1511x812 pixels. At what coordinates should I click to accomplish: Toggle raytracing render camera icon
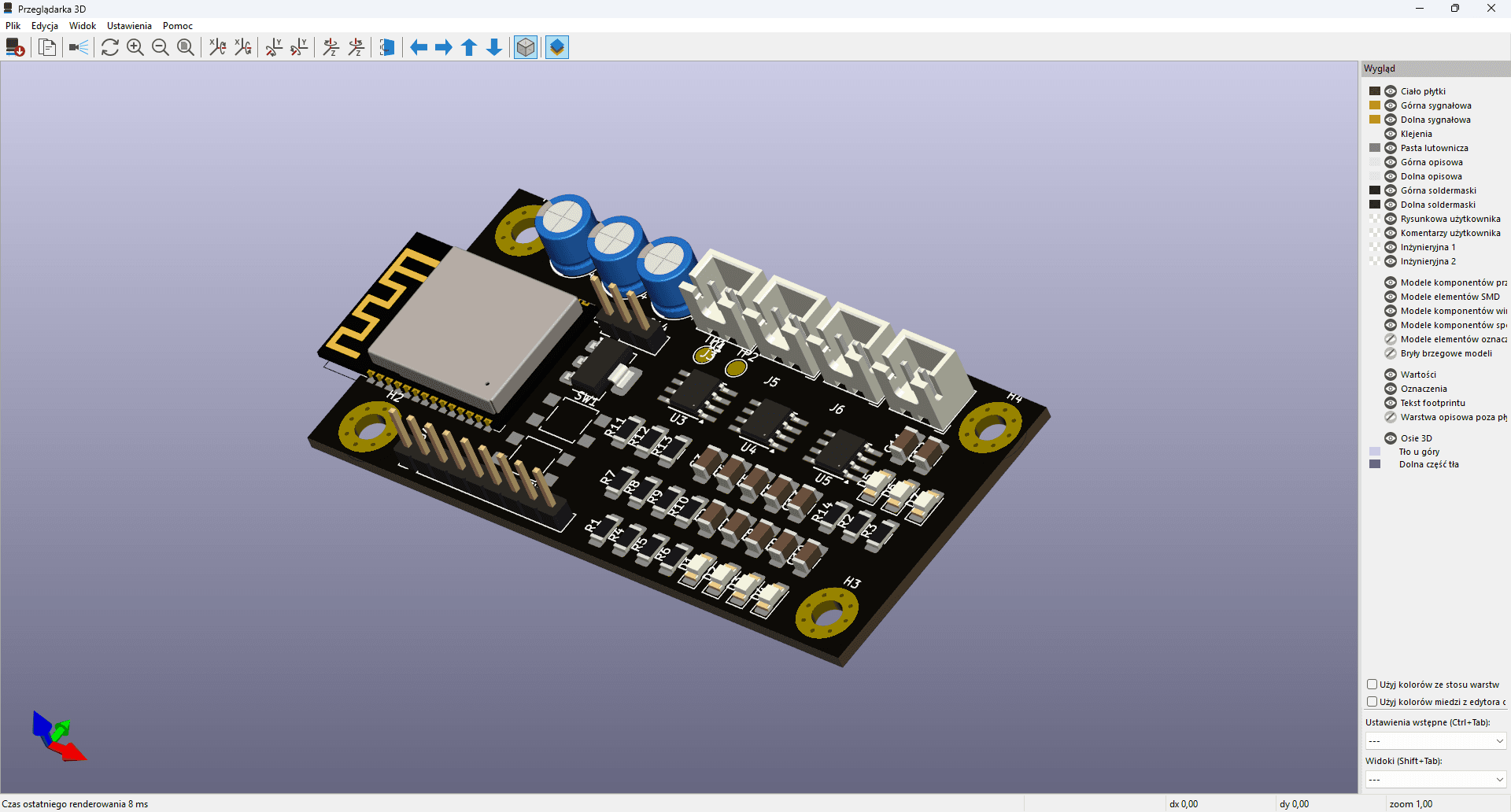(79, 48)
